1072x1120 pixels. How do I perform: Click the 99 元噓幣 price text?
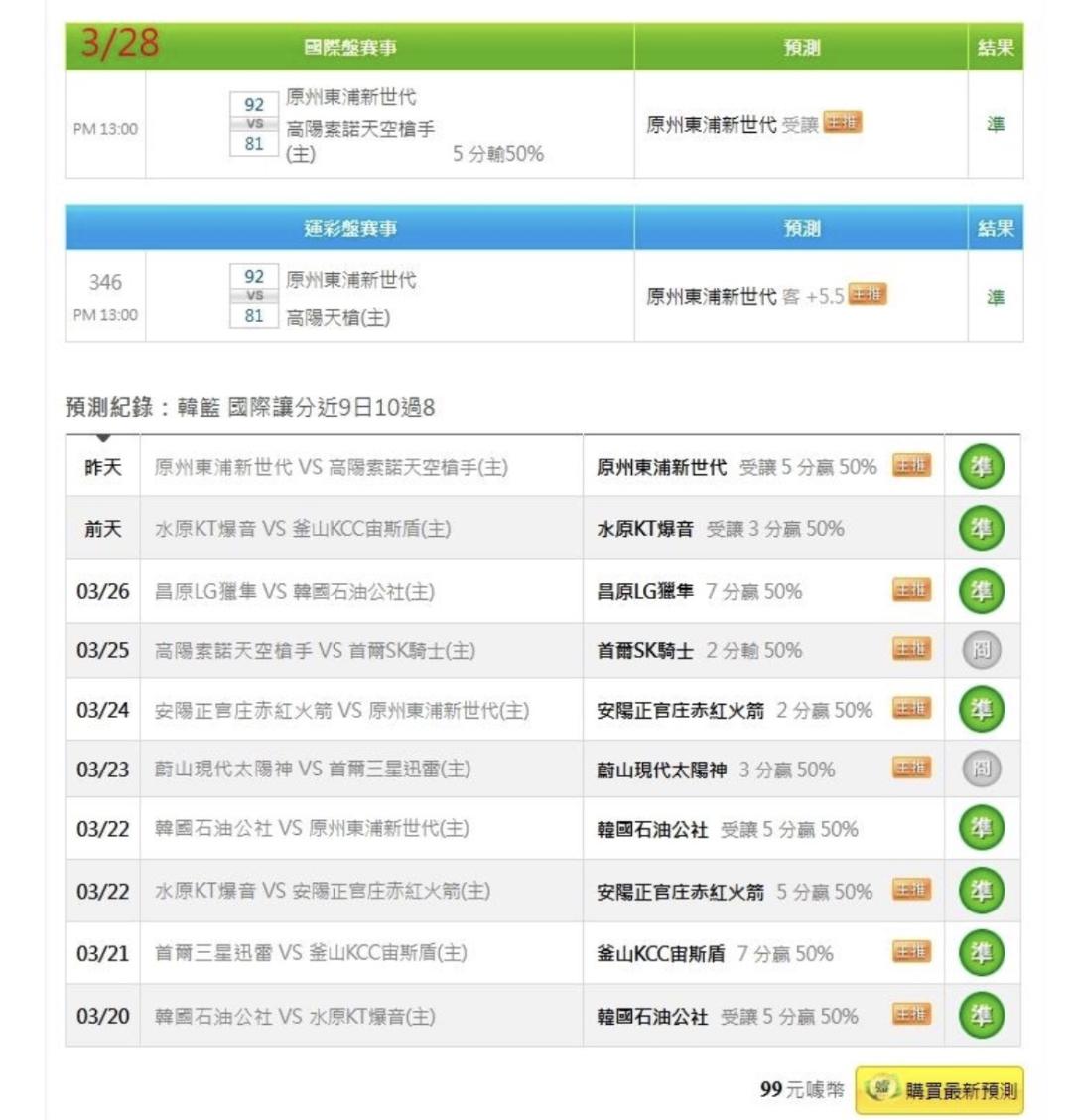click(802, 1089)
